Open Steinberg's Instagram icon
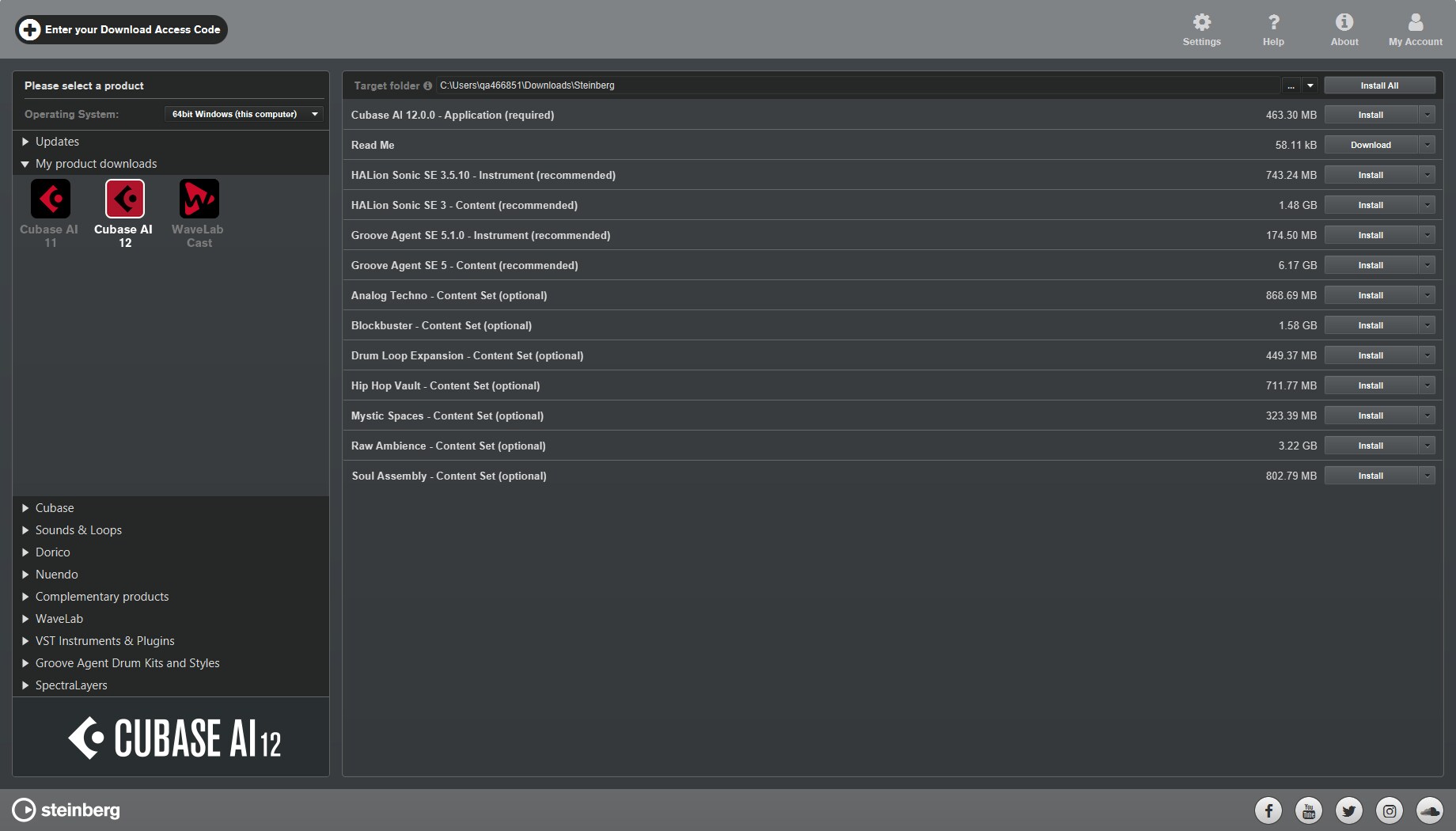The width and height of the screenshot is (1456, 831). point(1389,810)
